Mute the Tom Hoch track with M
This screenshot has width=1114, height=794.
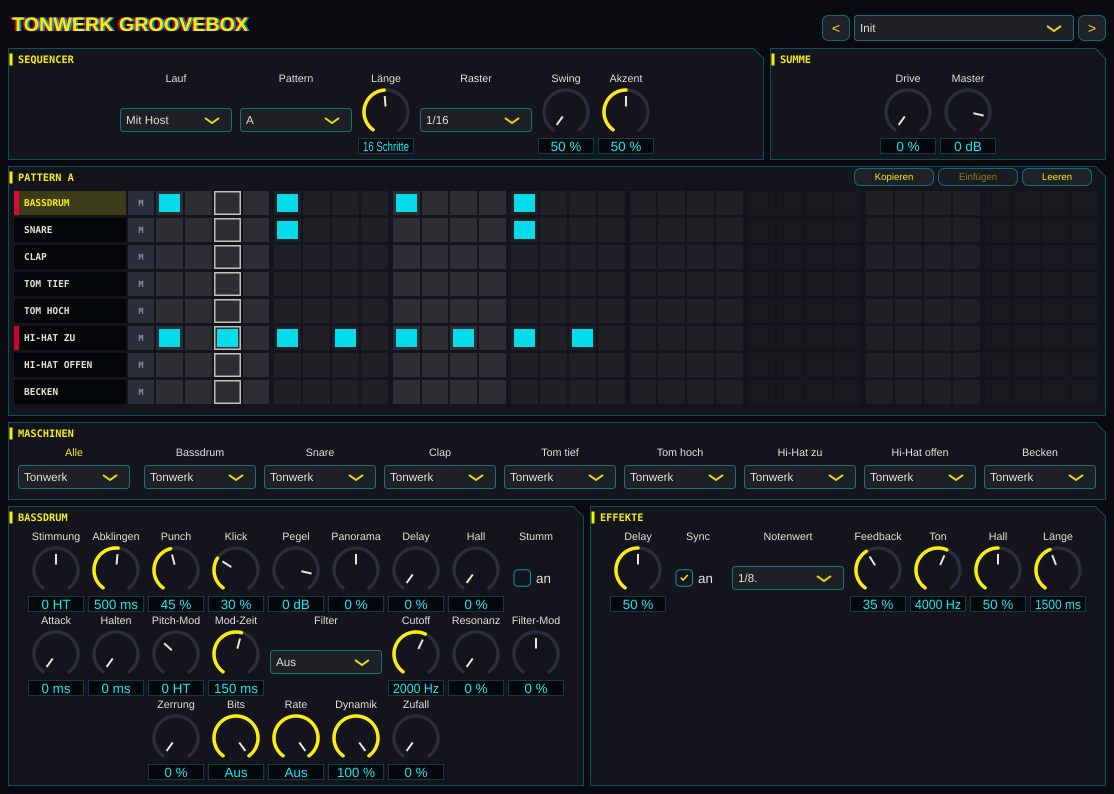[141, 311]
